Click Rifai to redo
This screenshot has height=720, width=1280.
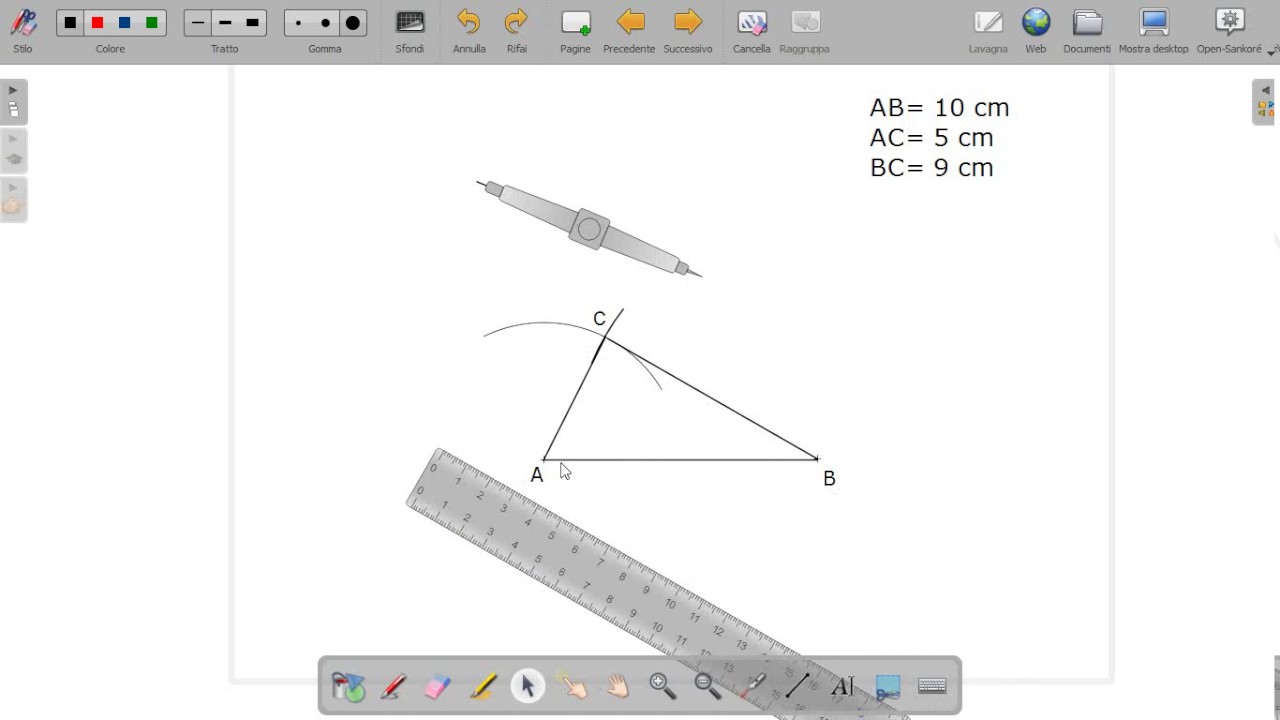(516, 31)
